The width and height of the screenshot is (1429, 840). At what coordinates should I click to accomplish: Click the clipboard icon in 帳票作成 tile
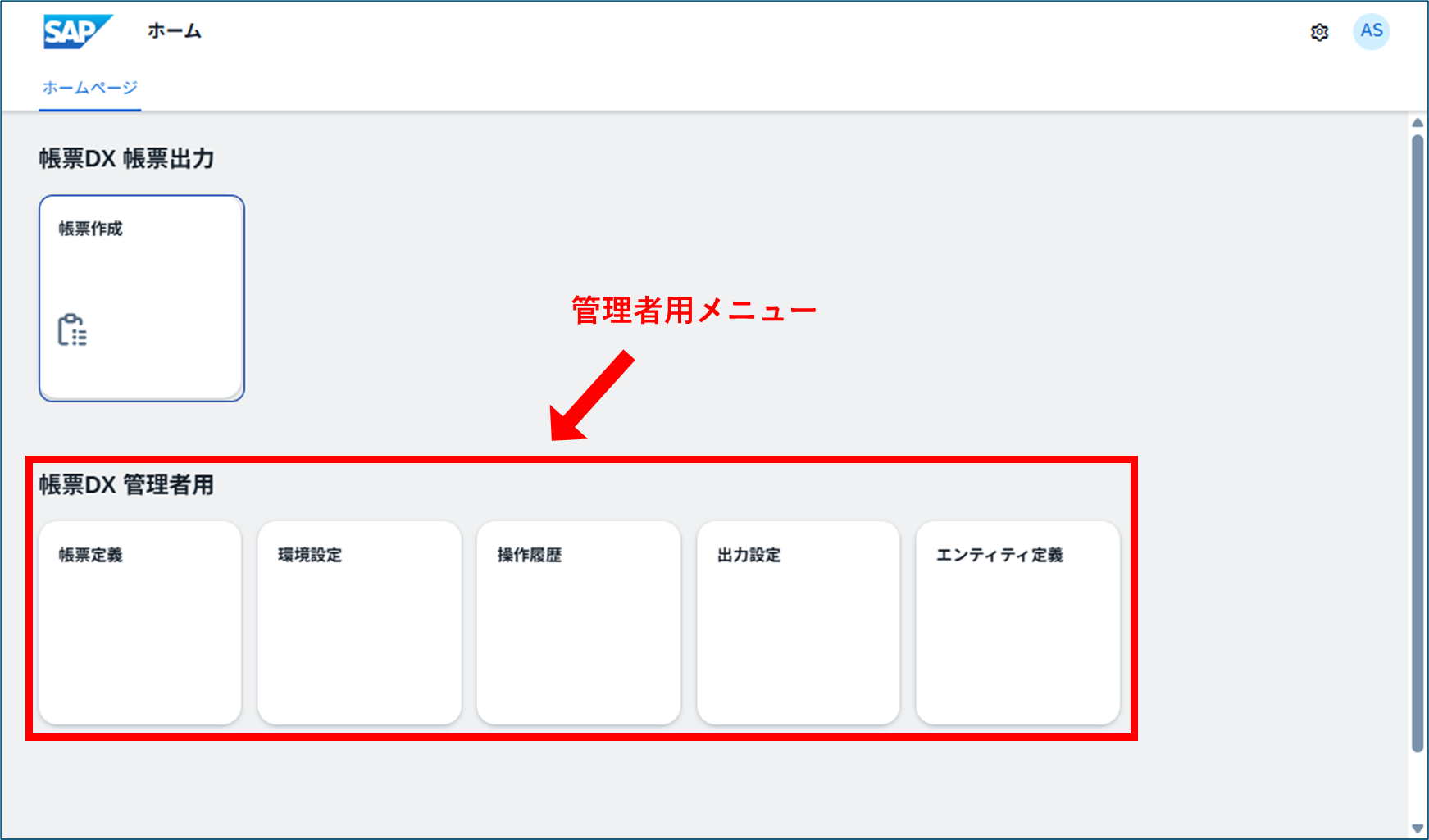click(x=72, y=330)
